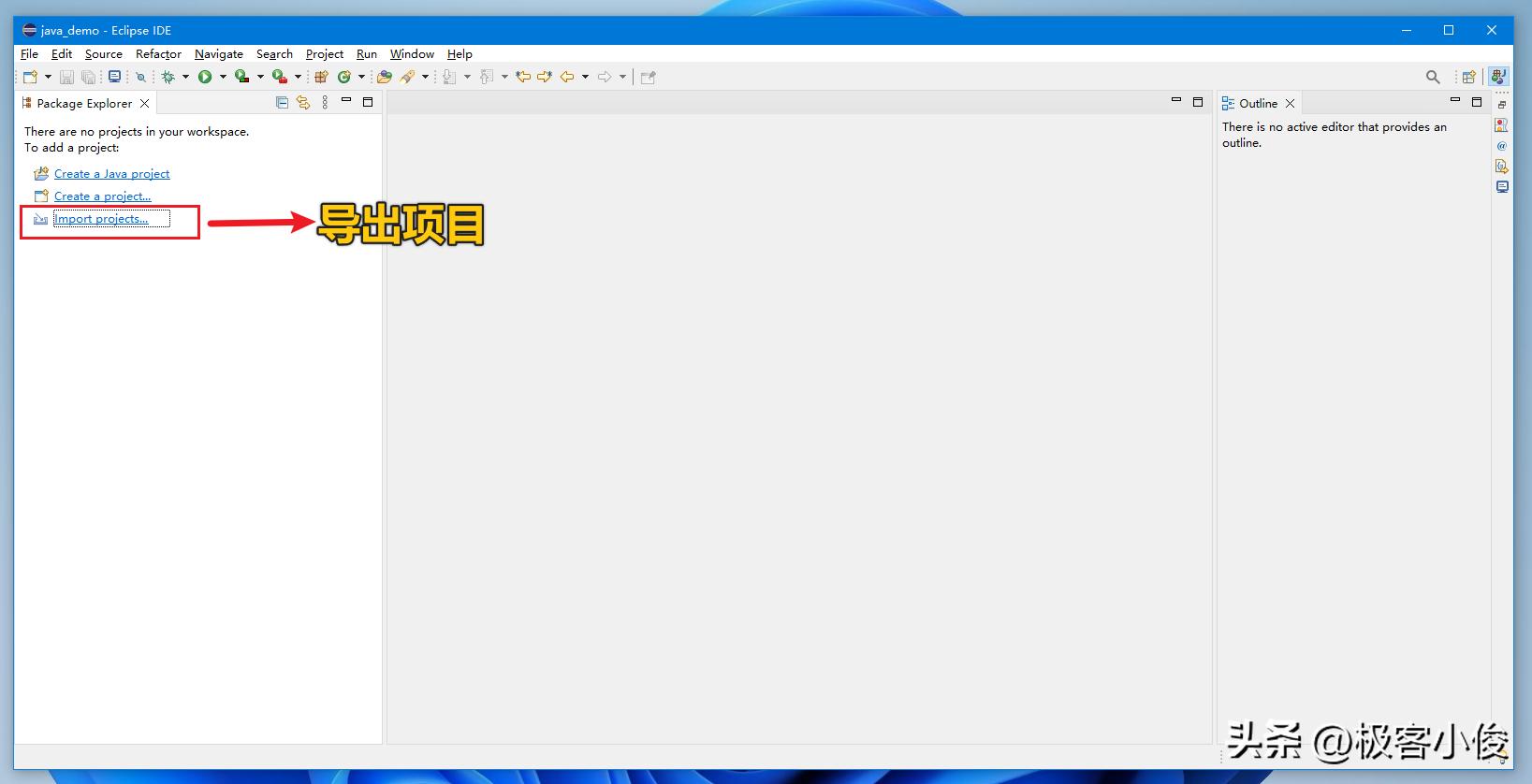Click the Import projects... link
The width and height of the screenshot is (1532, 784).
pos(101,219)
